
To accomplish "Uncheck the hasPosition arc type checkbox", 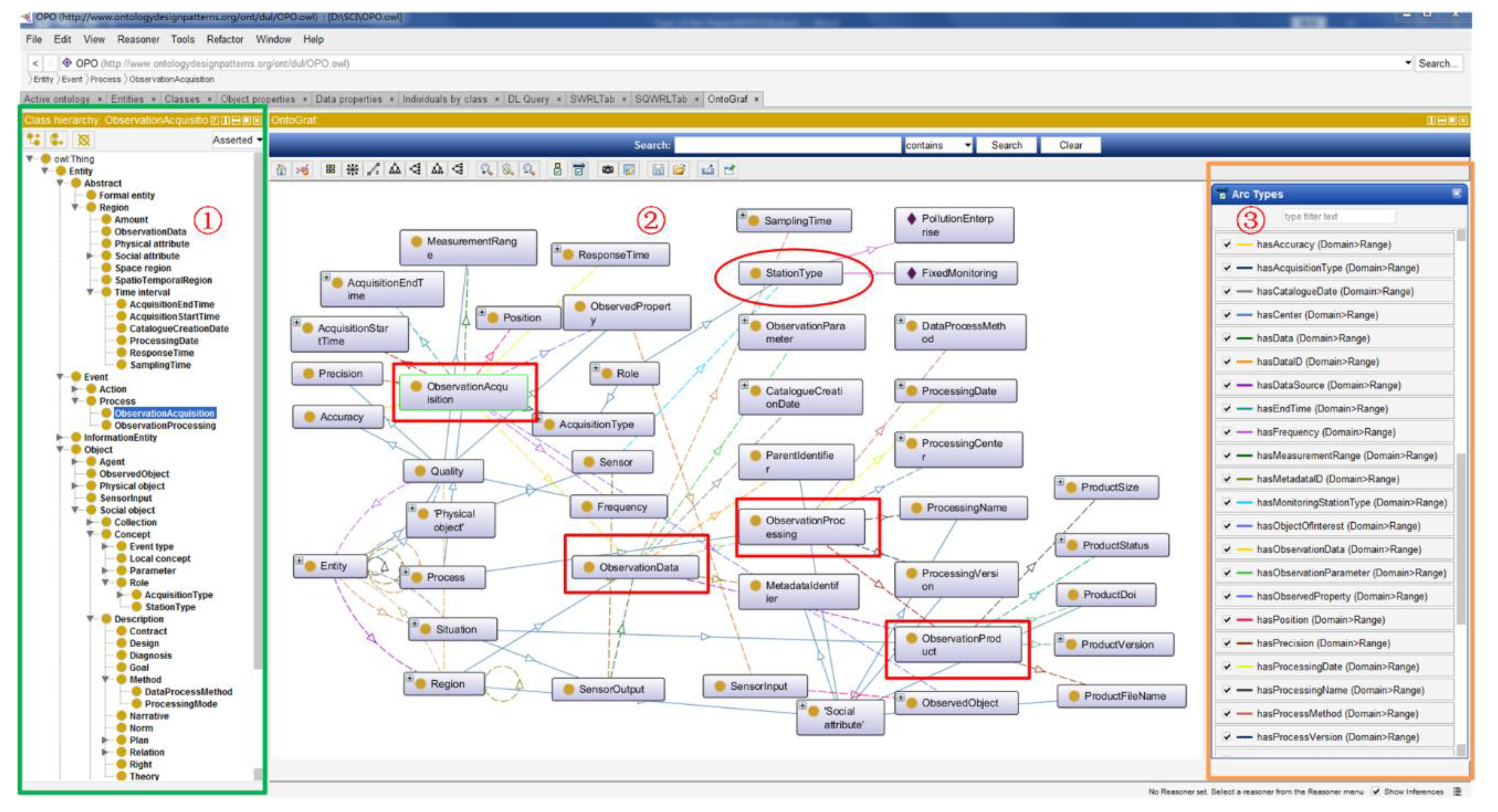I will (x=1227, y=620).
